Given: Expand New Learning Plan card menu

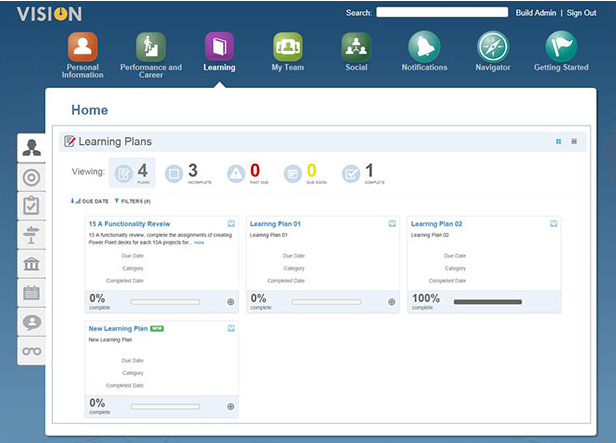Looking at the screenshot, I should (231, 328).
